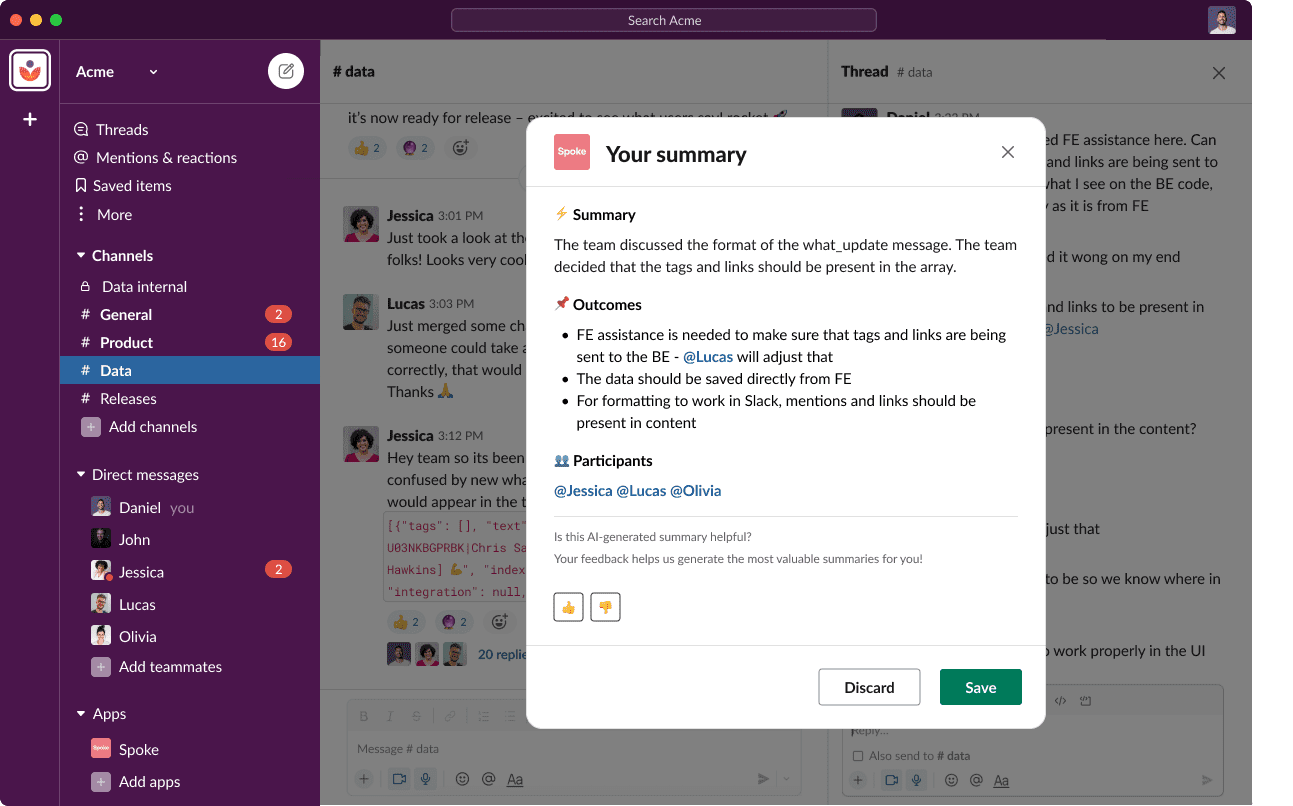Give thumbs up feedback on summary

point(568,607)
